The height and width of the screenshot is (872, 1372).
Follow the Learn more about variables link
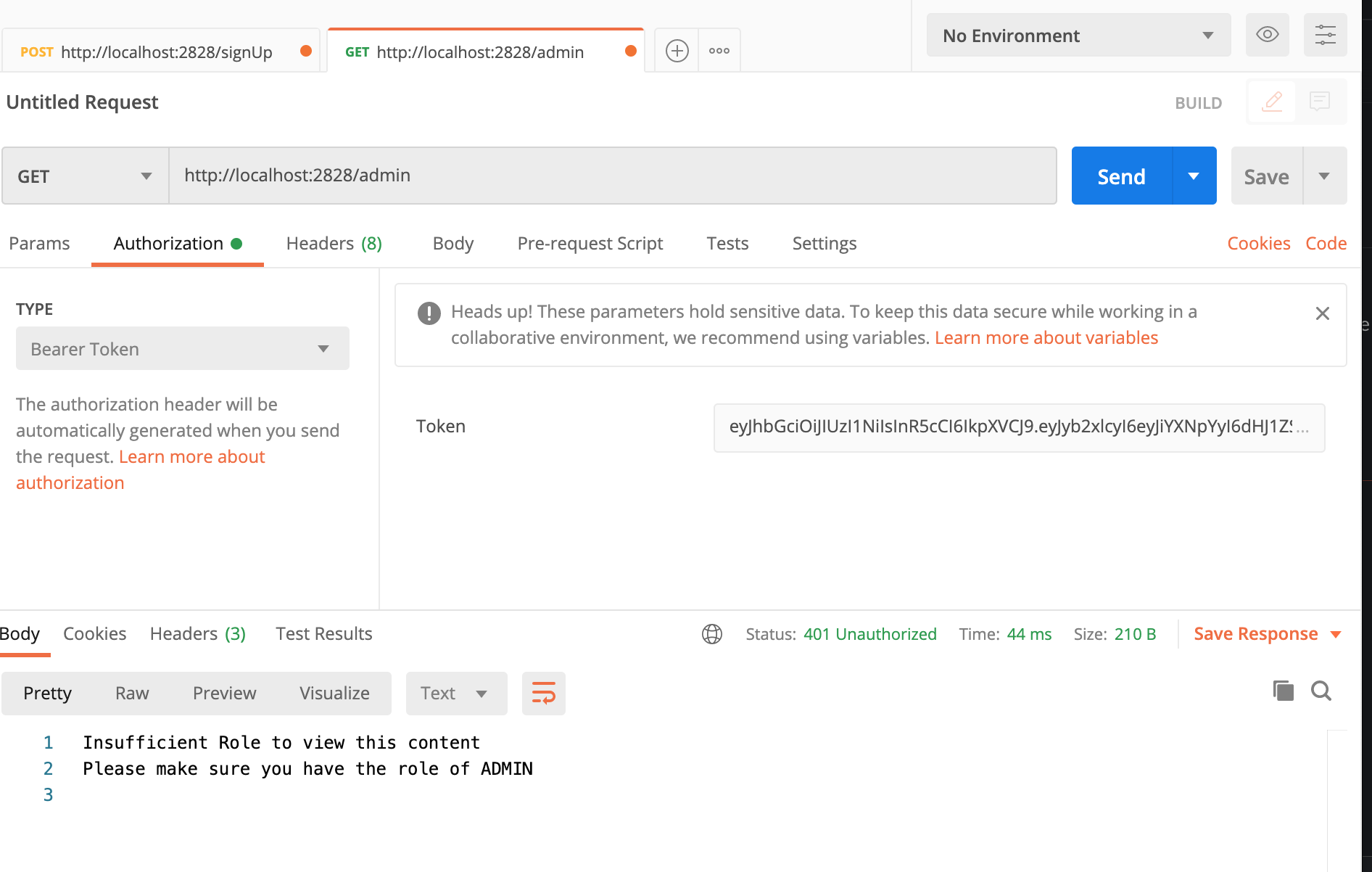(x=1046, y=338)
